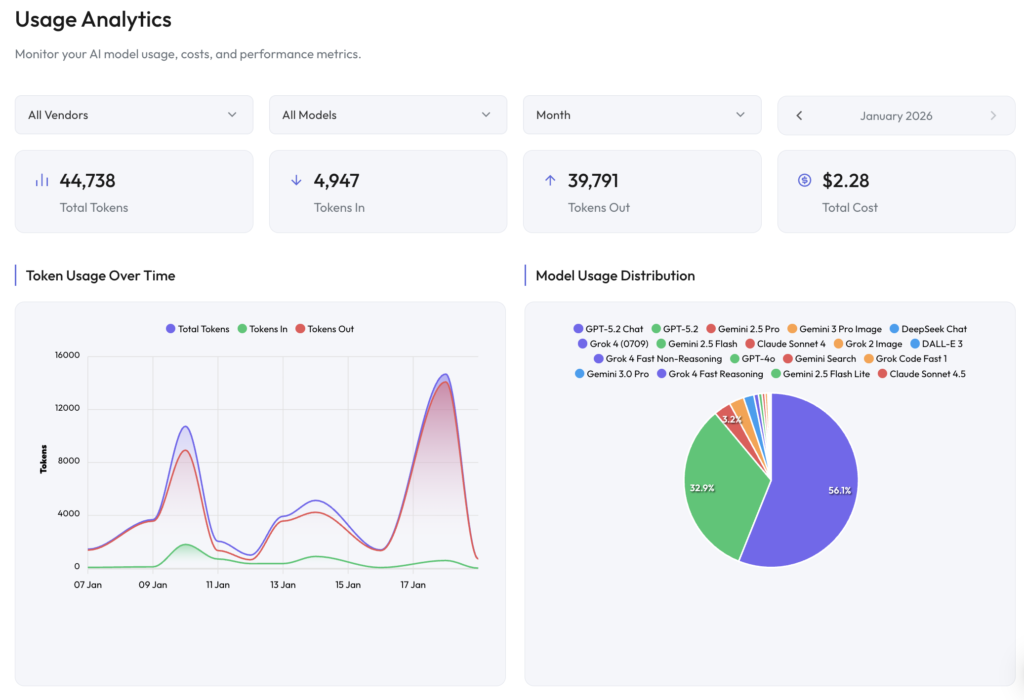Viewport: 1024px width, 700px height.
Task: Click the GPT-5.2 Chat legend dot
Action: coord(578,330)
